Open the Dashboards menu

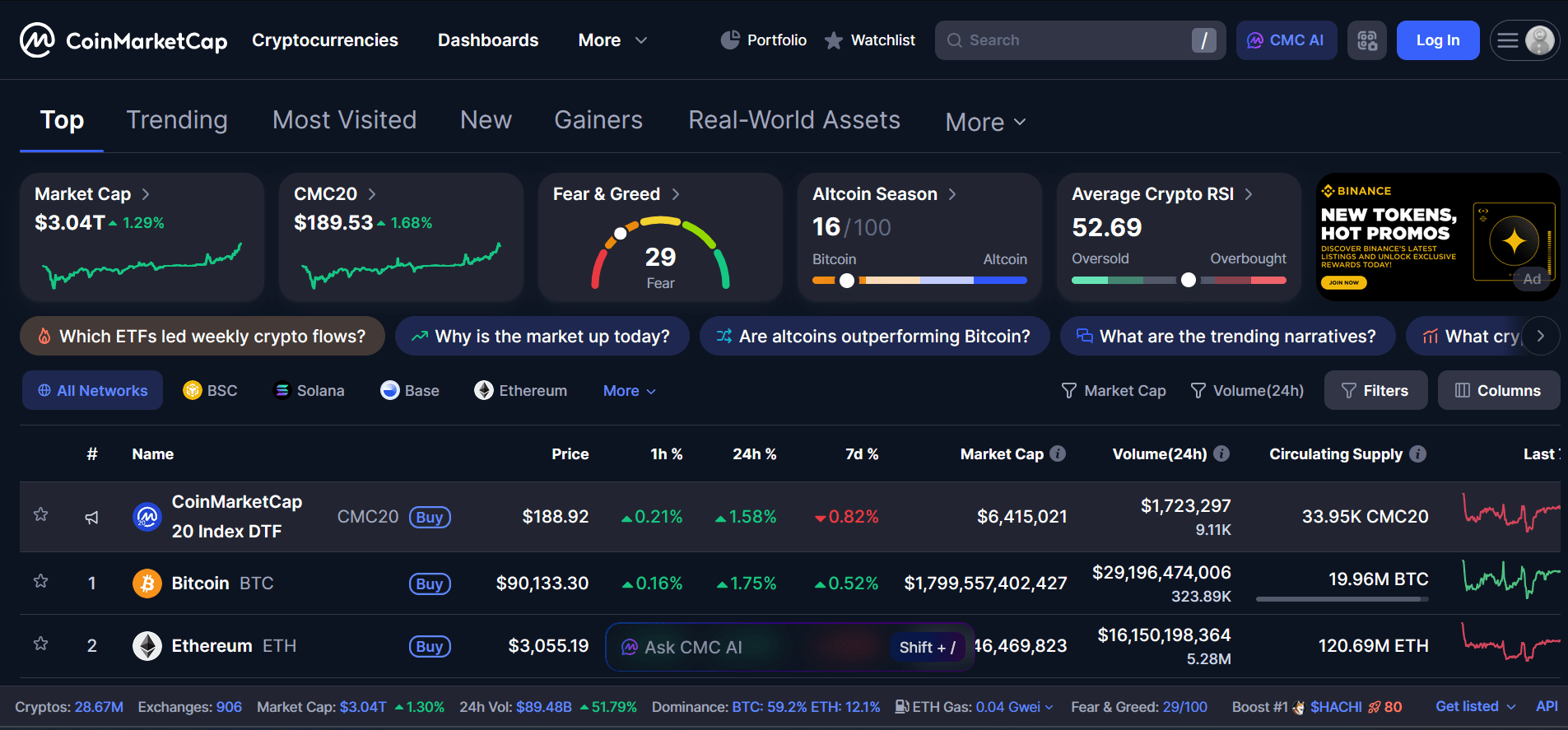coord(488,40)
